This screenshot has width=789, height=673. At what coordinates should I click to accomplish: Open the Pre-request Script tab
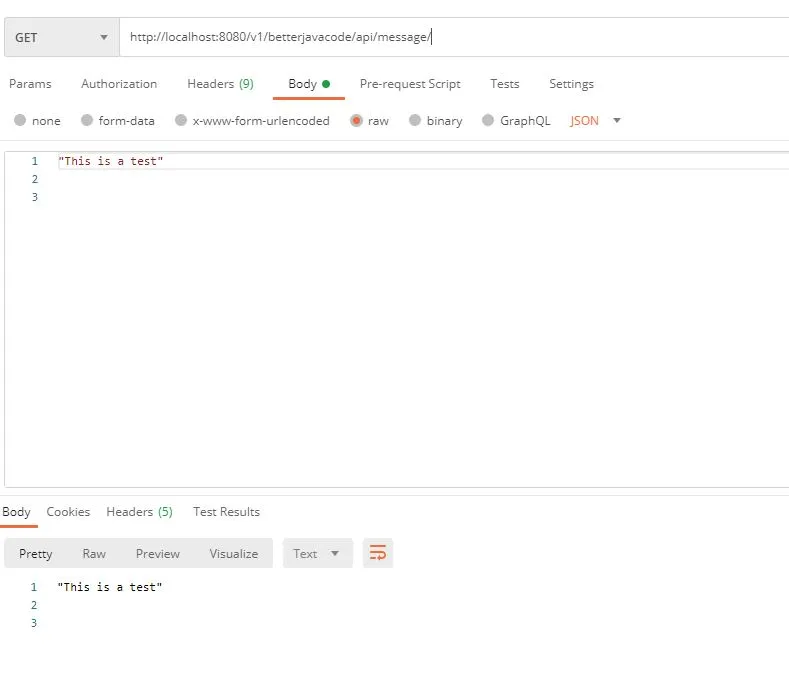click(410, 84)
